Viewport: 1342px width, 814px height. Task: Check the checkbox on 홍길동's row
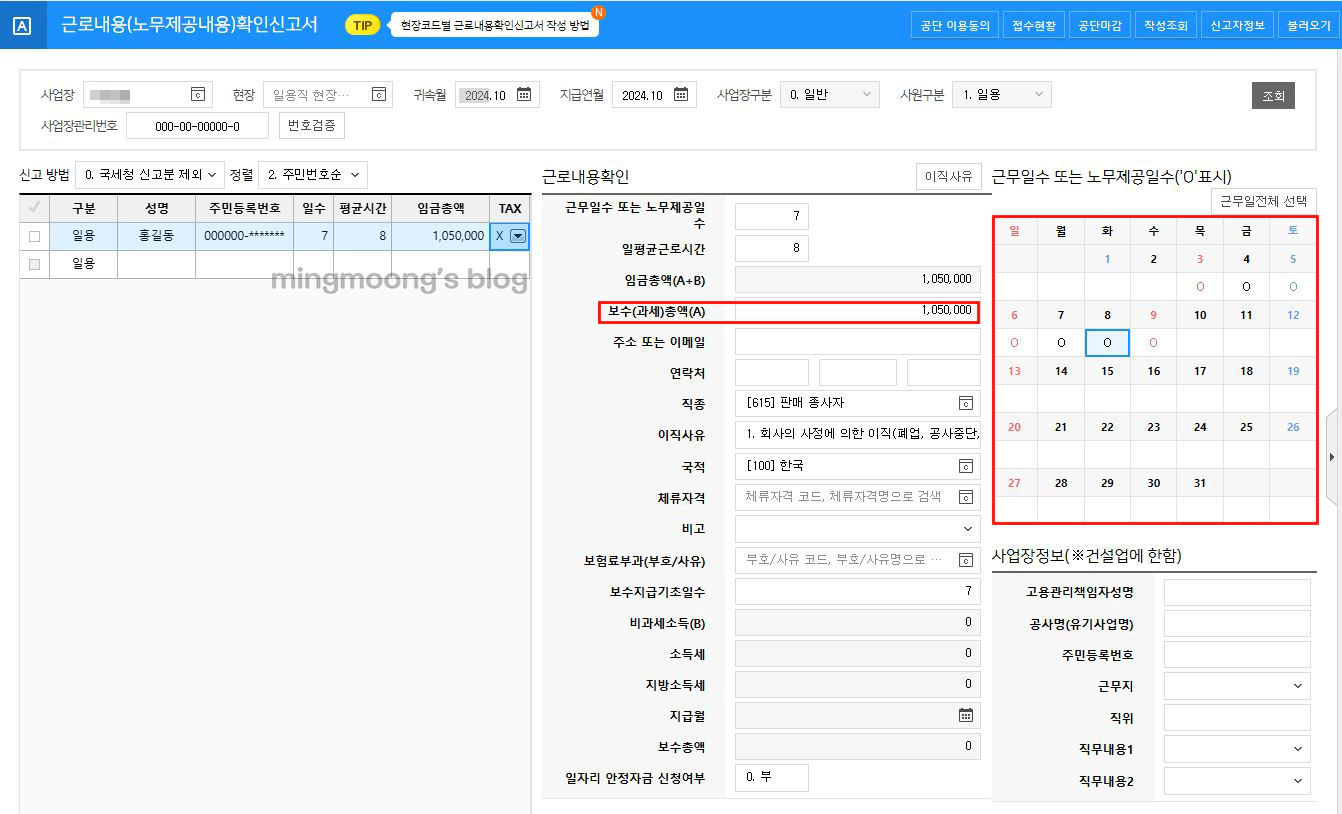(x=35, y=235)
